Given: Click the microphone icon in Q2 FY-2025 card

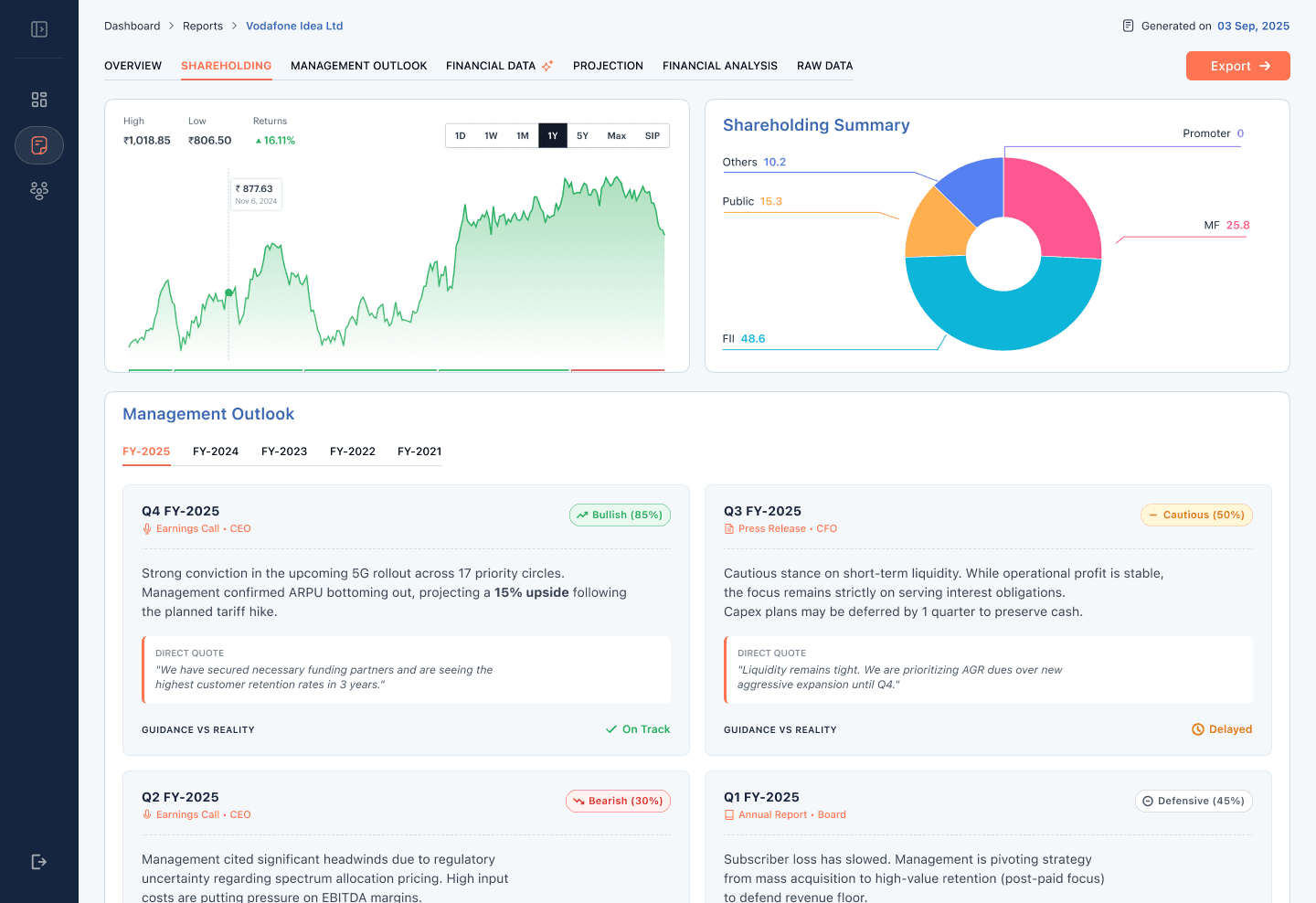Looking at the screenshot, I should click(x=147, y=815).
